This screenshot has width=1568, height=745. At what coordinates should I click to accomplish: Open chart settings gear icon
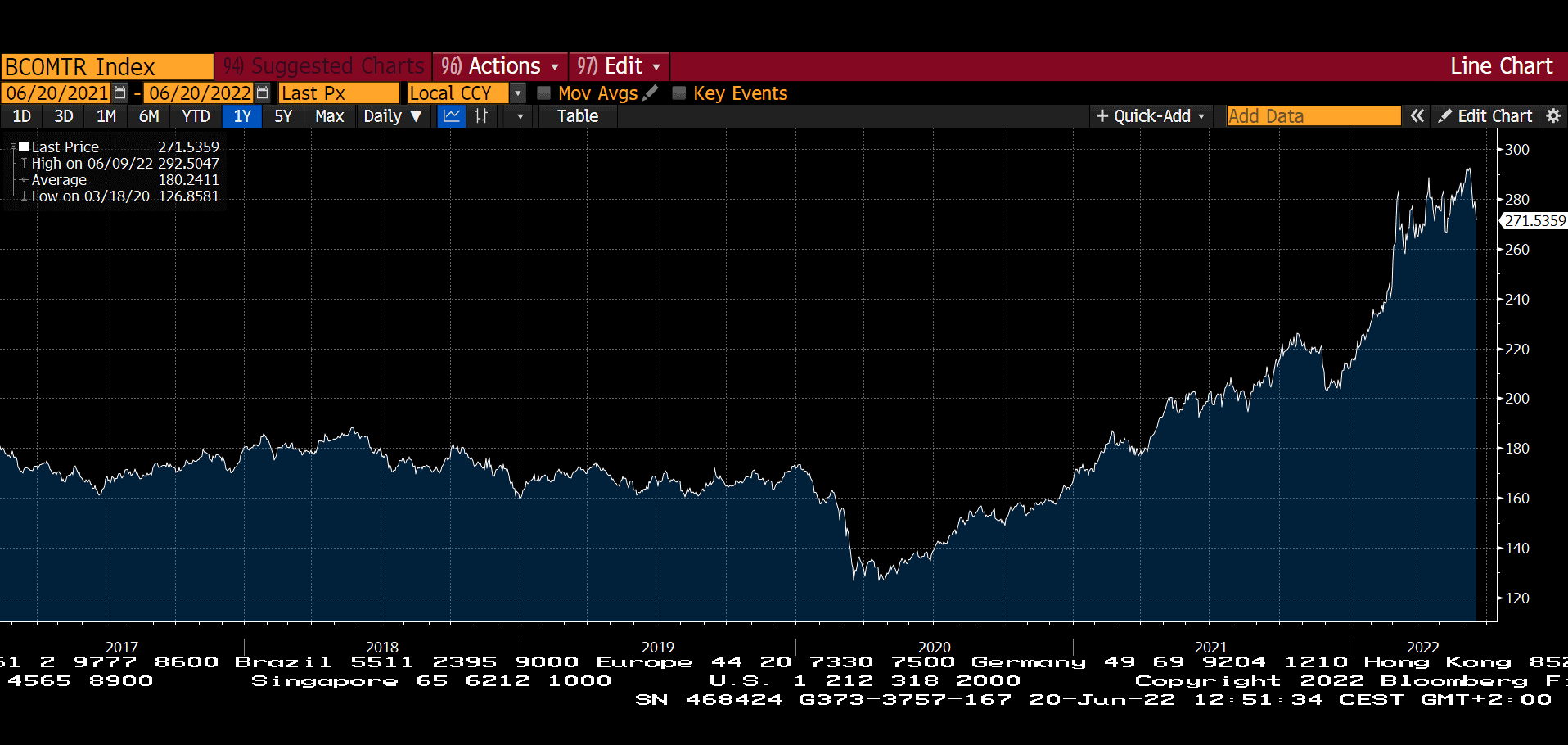1552,116
